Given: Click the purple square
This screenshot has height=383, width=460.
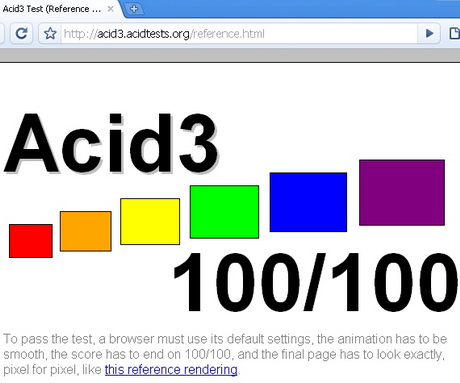Looking at the screenshot, I should click(402, 192).
